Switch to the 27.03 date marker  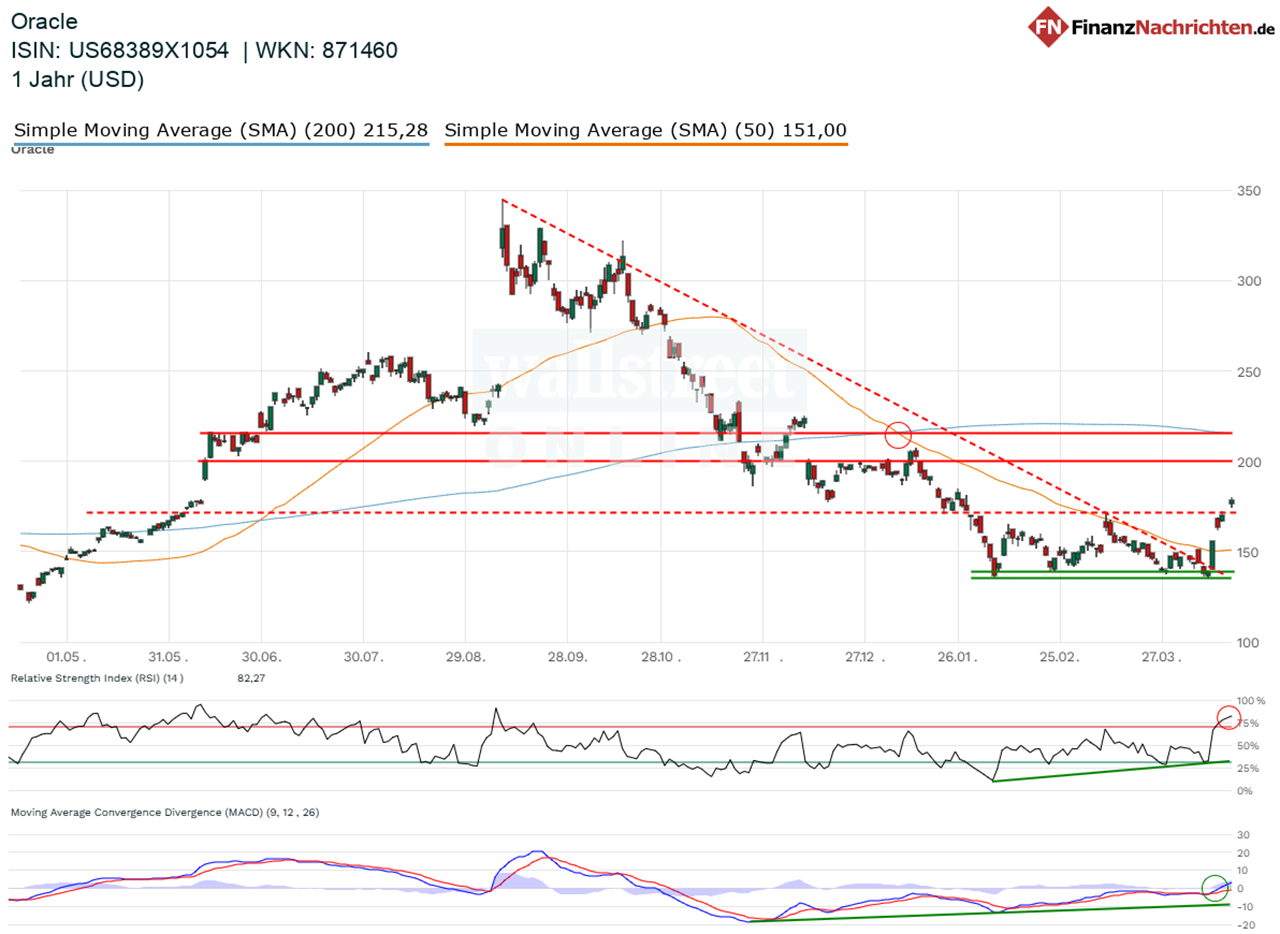(1160, 658)
